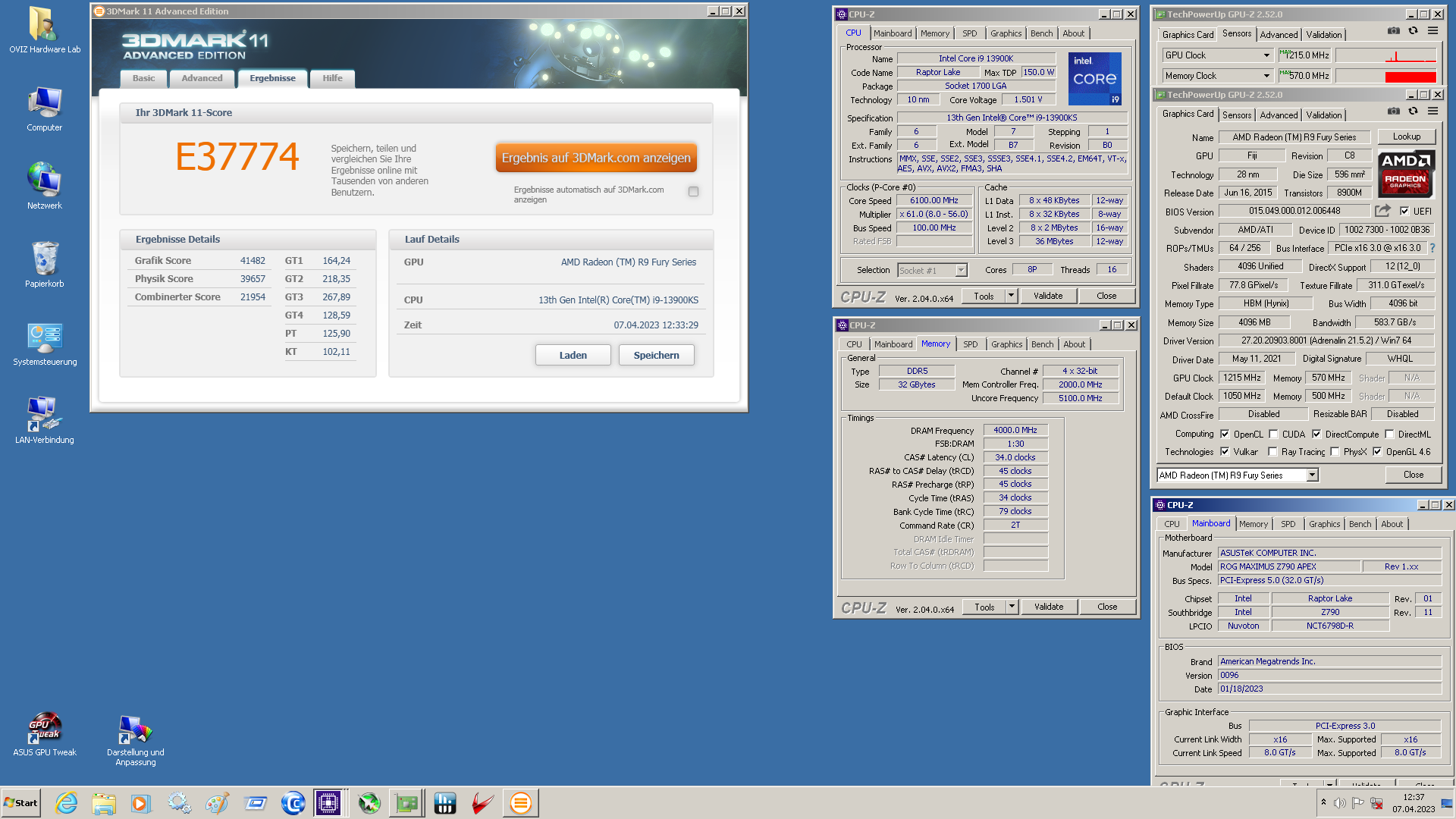Launch Internet Explorer from the taskbar

click(x=67, y=803)
